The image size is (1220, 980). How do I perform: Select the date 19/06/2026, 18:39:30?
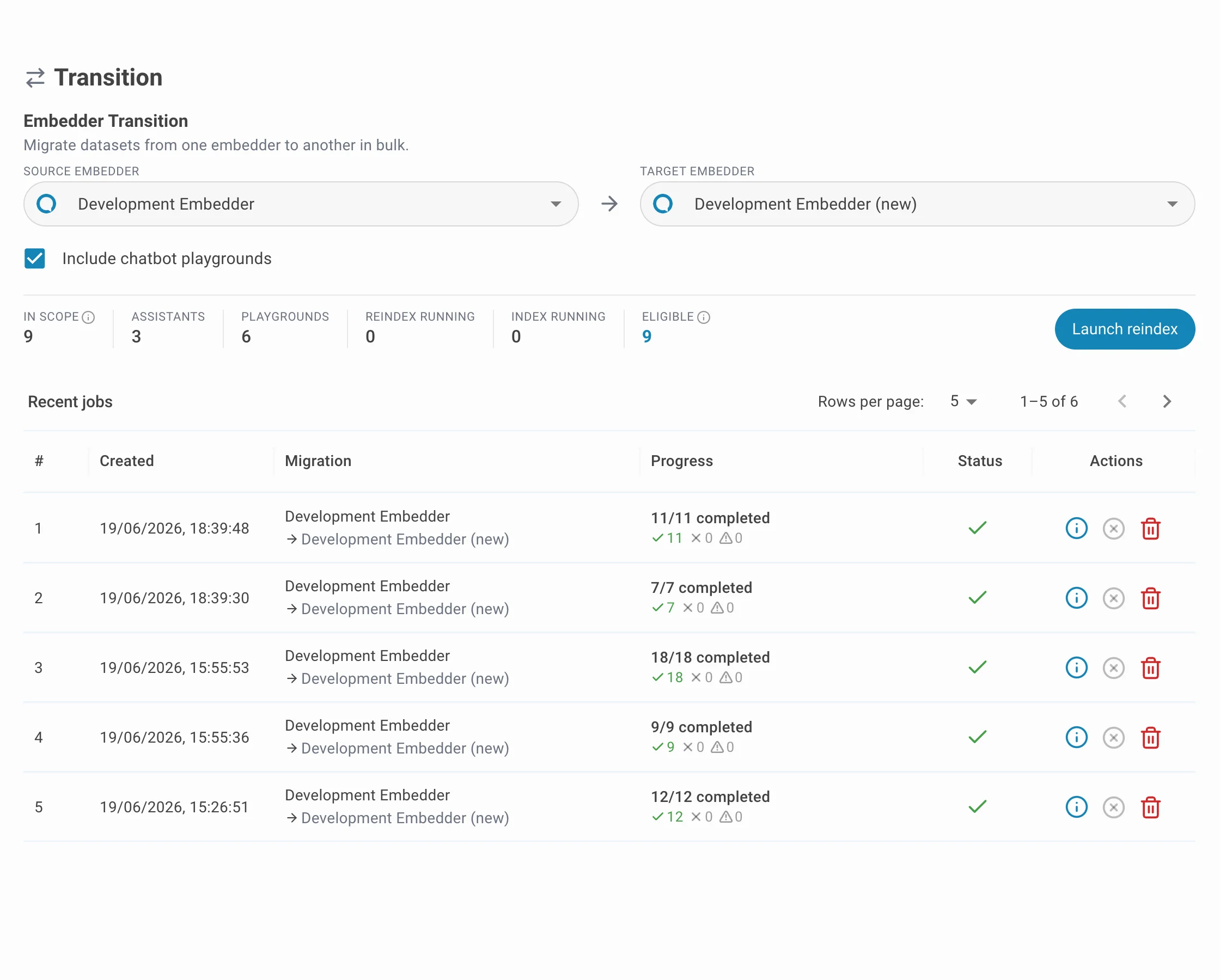pyautogui.click(x=174, y=598)
